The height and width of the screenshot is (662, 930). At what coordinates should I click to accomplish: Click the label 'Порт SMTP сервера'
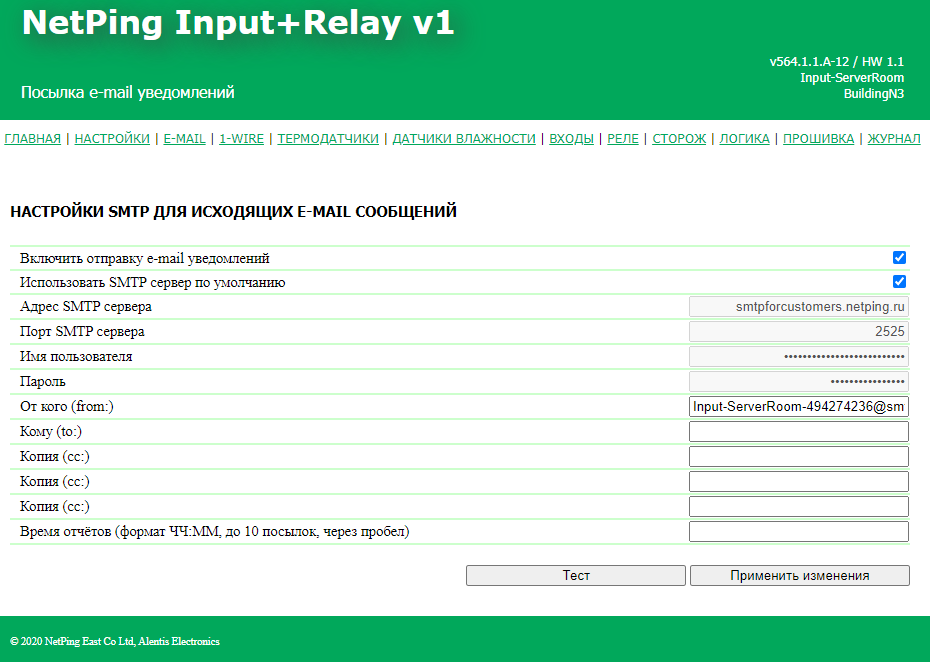tap(82, 332)
